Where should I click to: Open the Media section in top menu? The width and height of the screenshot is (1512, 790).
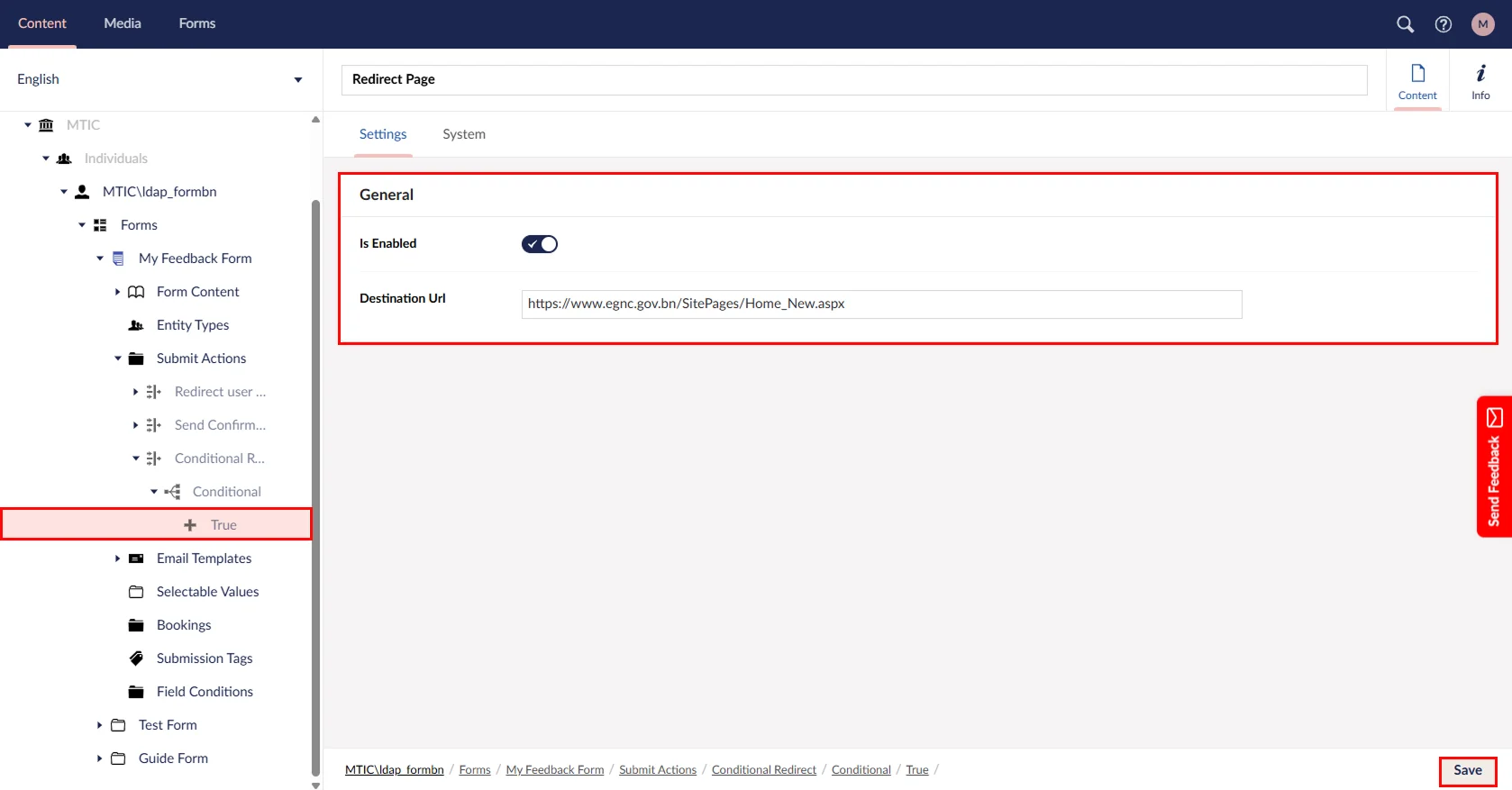[x=123, y=23]
